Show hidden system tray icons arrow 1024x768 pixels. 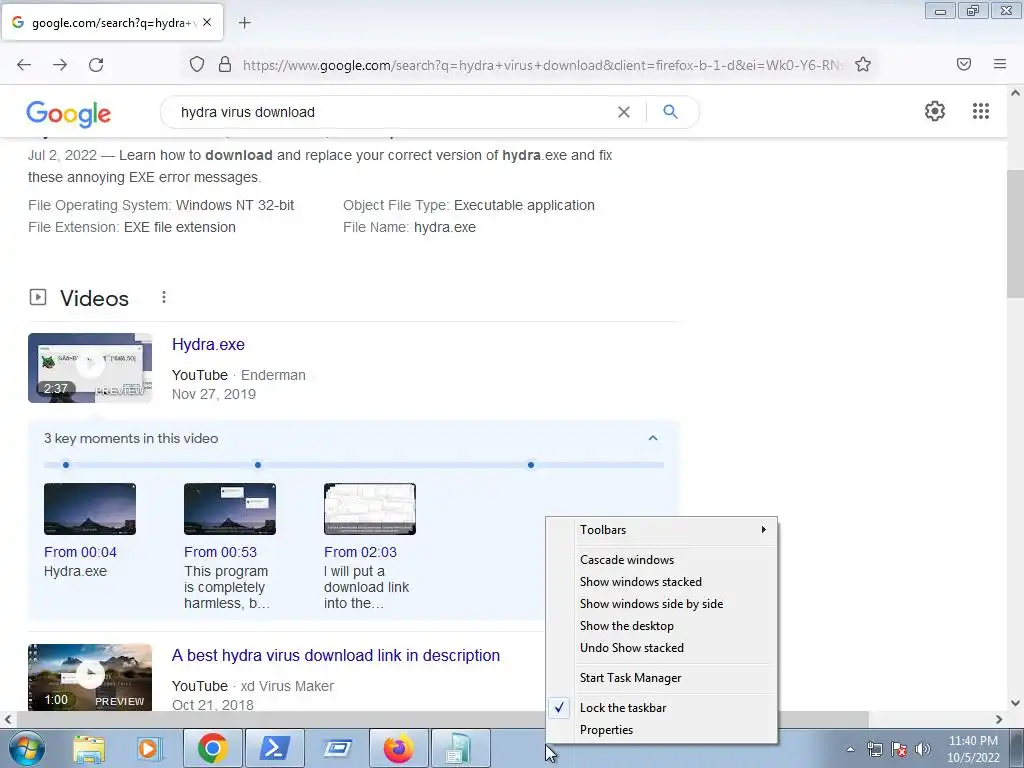point(850,749)
